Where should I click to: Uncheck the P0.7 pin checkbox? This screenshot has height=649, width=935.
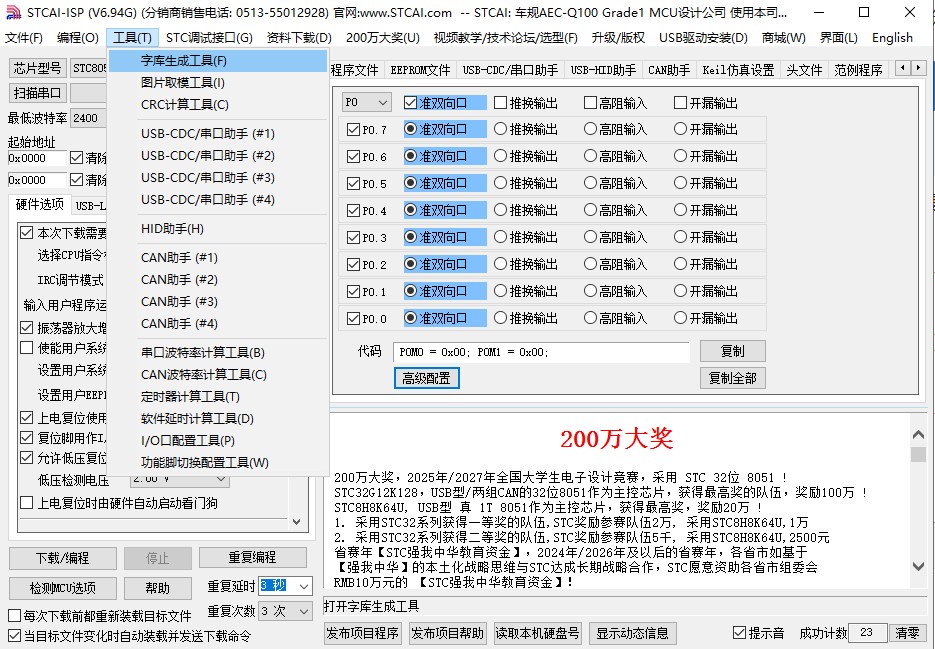[x=353, y=129]
